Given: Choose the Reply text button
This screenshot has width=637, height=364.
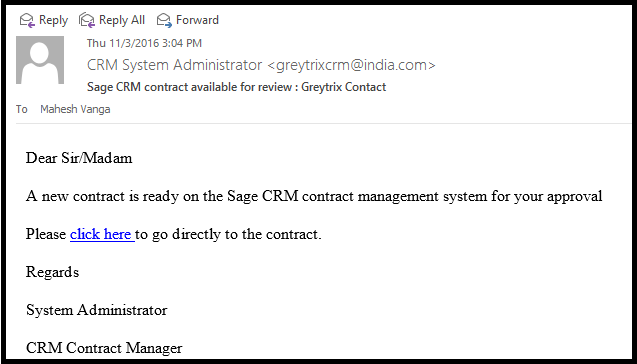Looking at the screenshot, I should tap(53, 20).
